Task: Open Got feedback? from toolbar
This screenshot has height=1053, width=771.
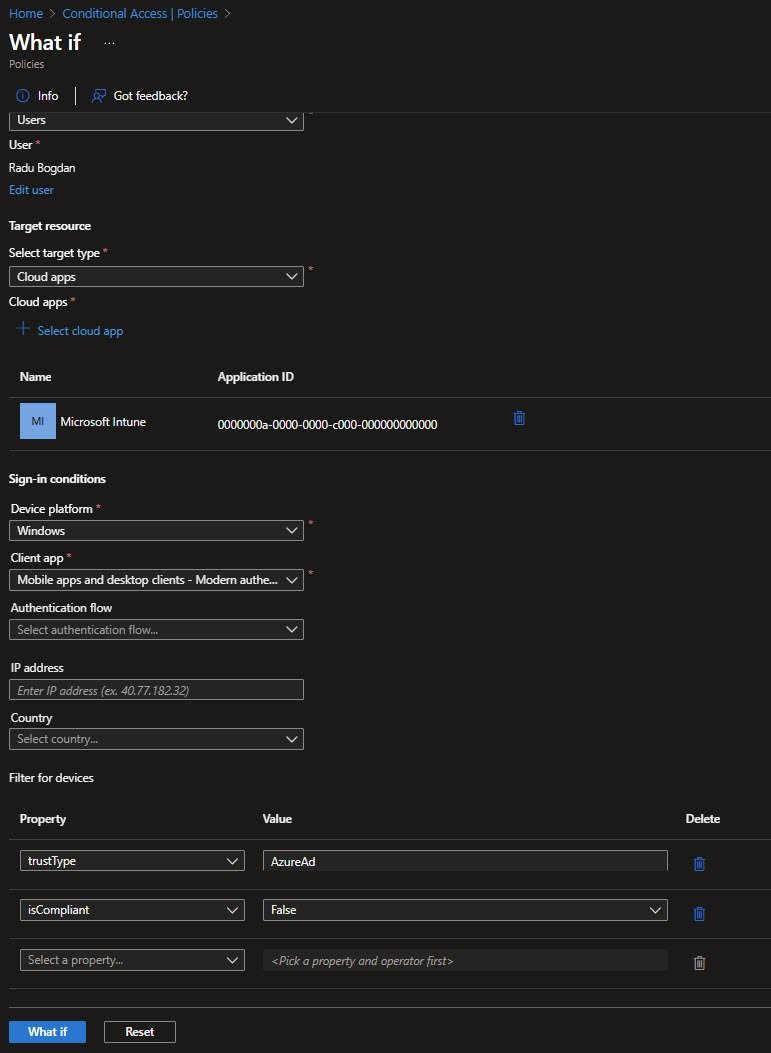Action: click(x=140, y=96)
